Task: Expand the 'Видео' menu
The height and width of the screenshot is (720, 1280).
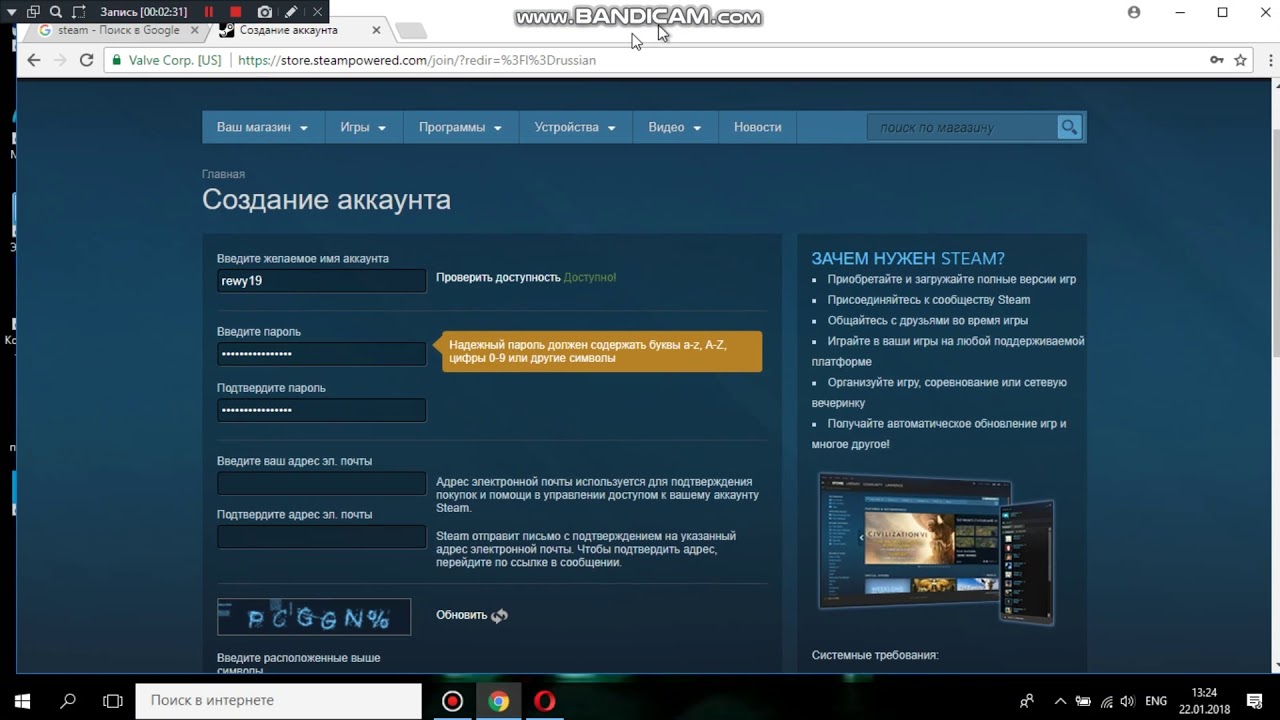Action: click(675, 127)
